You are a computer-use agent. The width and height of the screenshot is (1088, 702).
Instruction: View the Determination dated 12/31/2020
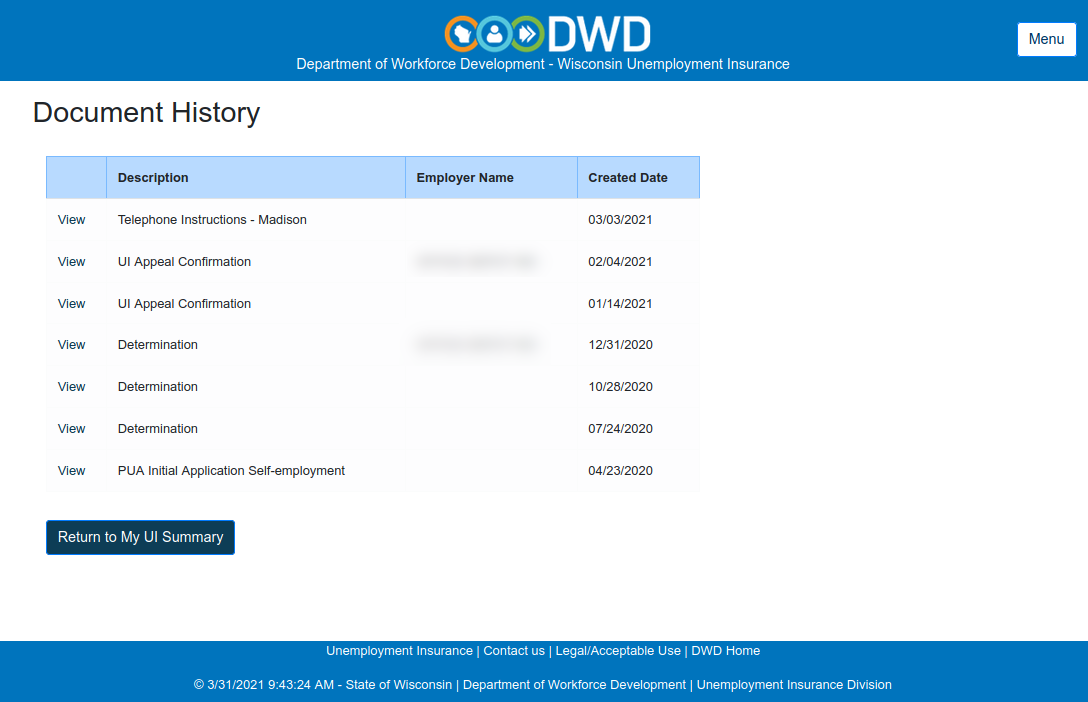click(71, 345)
